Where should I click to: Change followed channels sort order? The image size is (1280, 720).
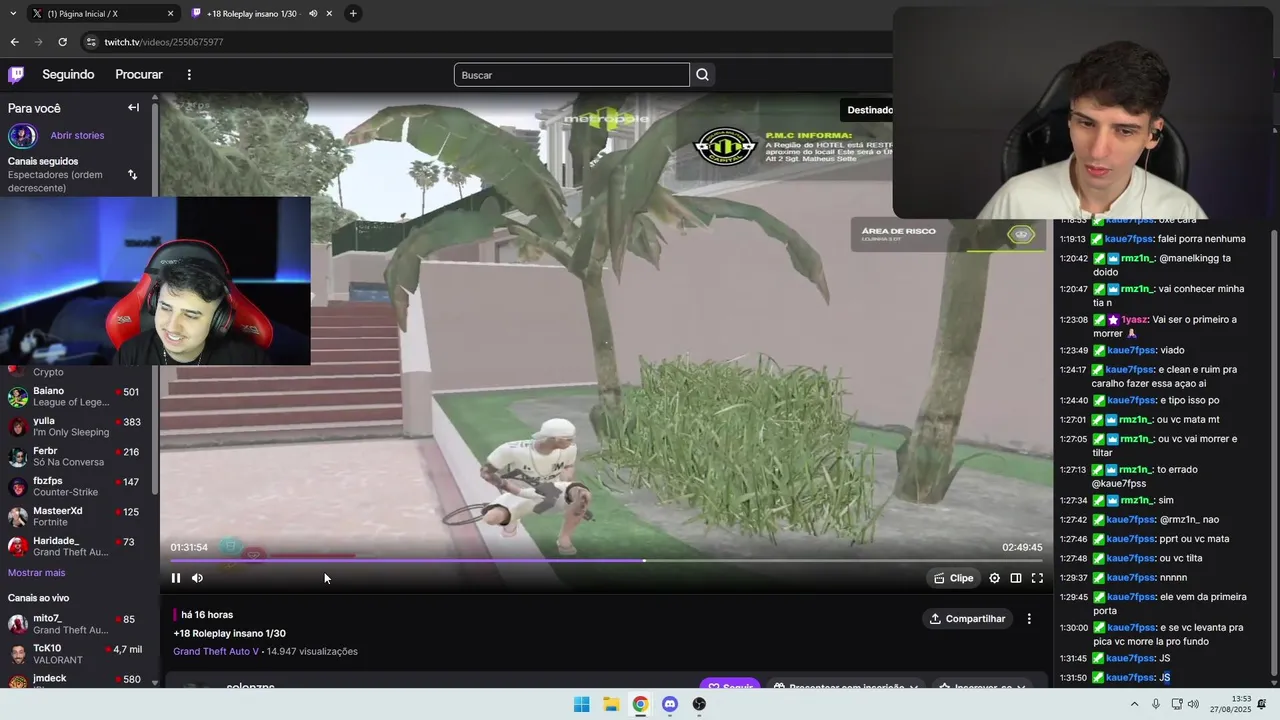(132, 175)
